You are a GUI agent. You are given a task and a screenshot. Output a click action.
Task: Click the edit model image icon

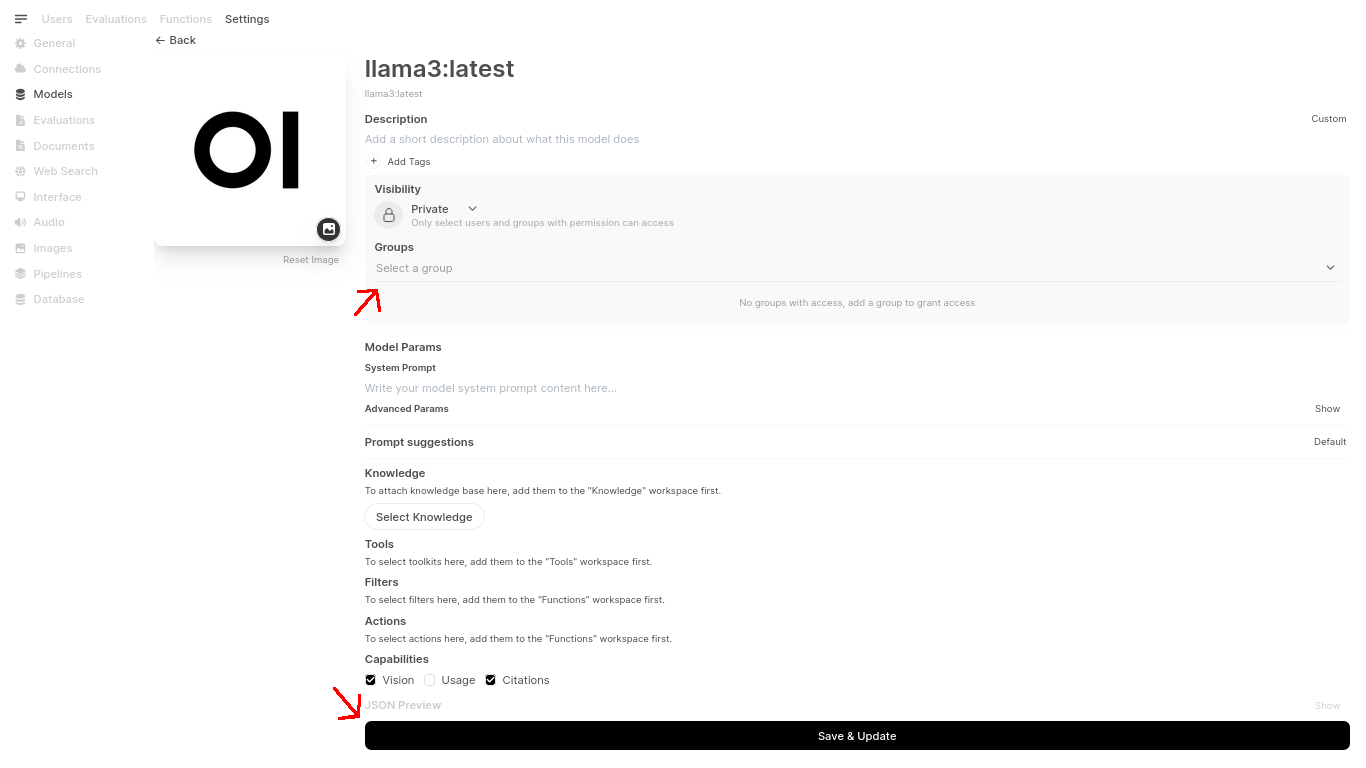tap(328, 229)
